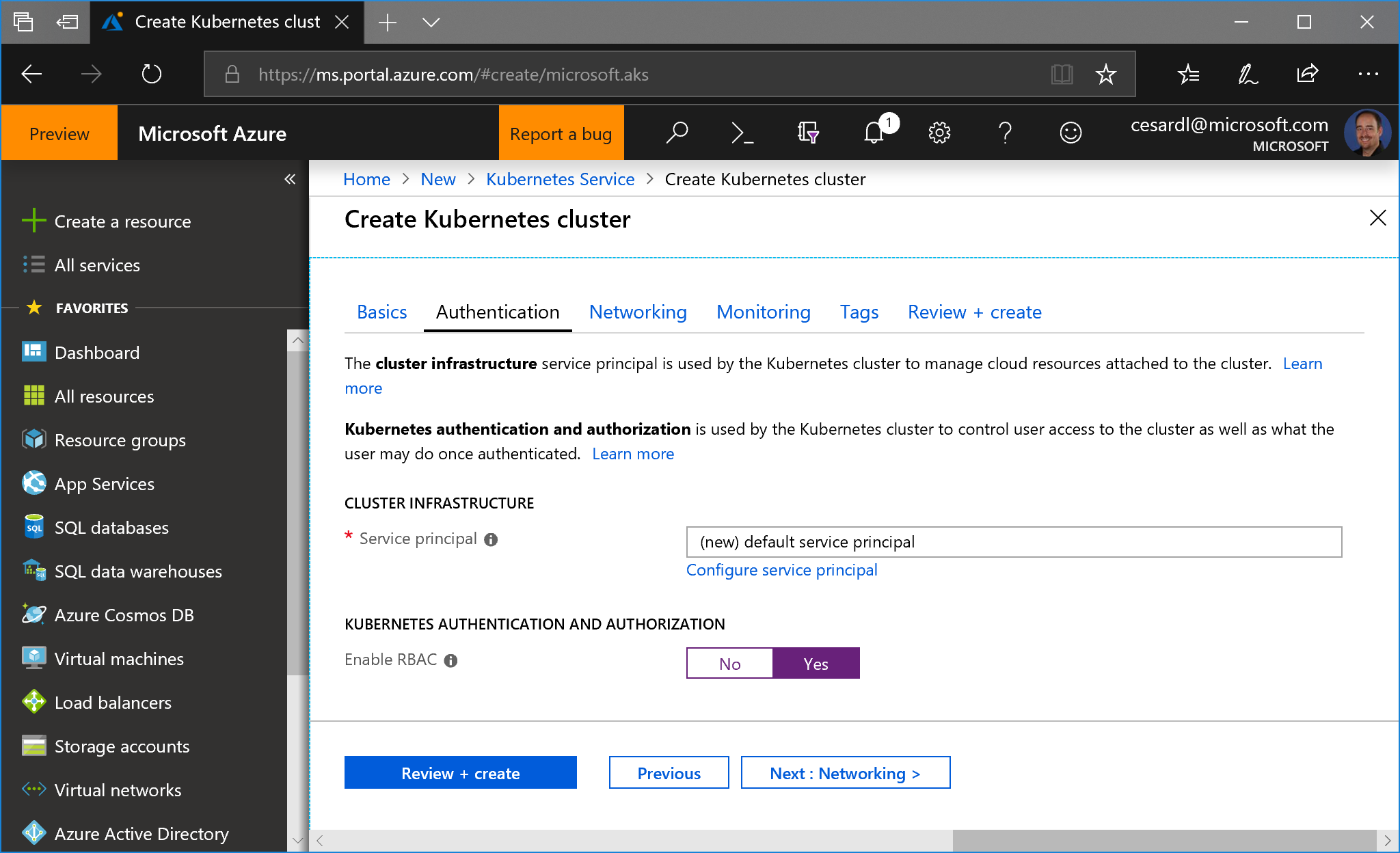Open Azure Cloud Shell icon
1400x853 pixels.
tap(742, 133)
